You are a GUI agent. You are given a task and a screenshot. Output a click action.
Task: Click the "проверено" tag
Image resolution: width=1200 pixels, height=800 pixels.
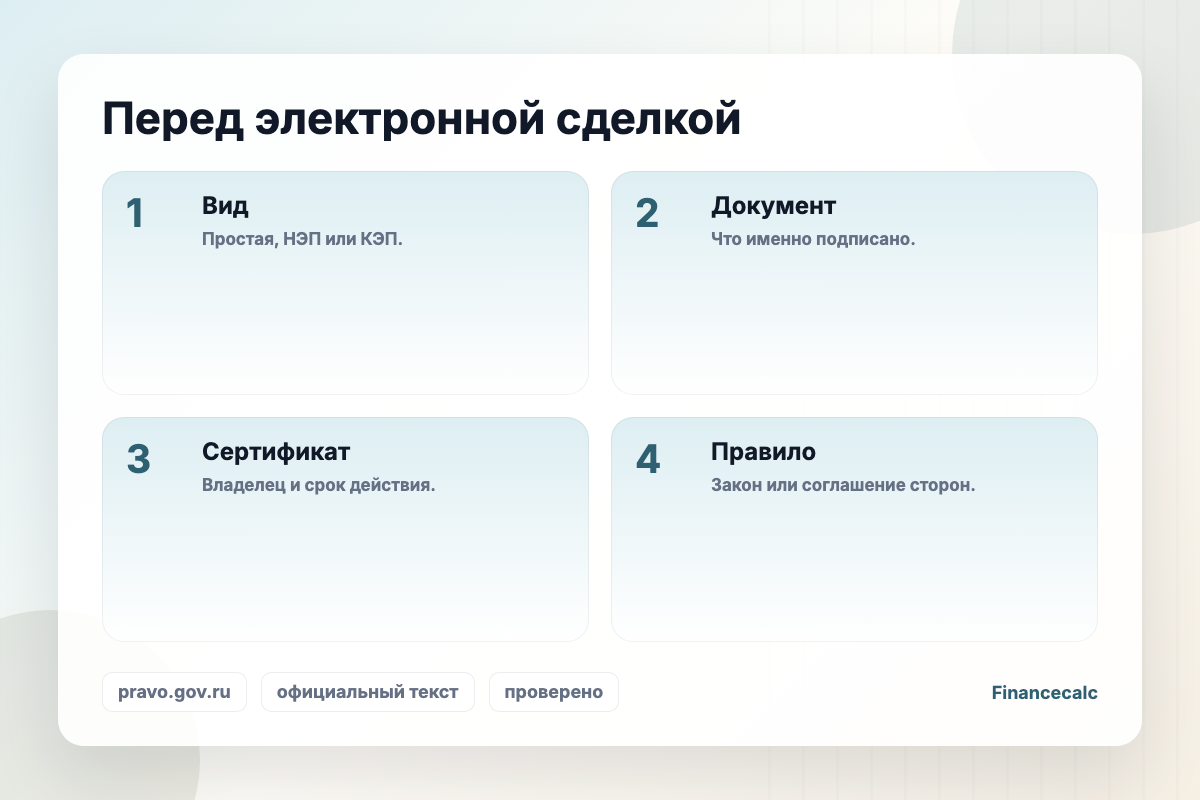pyautogui.click(x=554, y=692)
